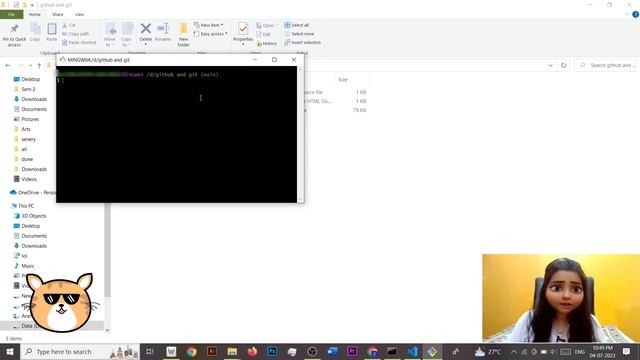640x360 pixels.
Task: Open Adobe Illustrator from taskbar
Action: [212, 351]
